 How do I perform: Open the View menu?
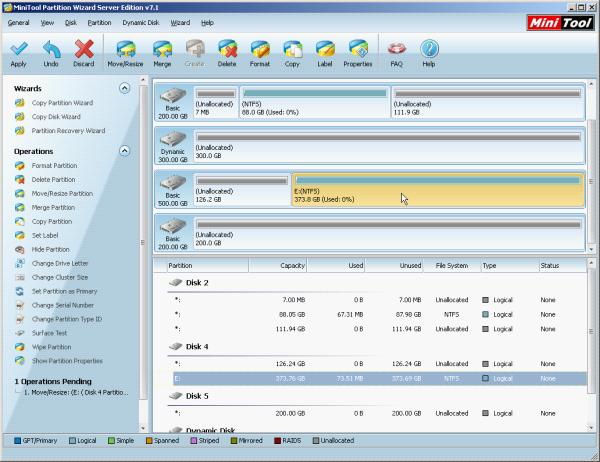47,23
